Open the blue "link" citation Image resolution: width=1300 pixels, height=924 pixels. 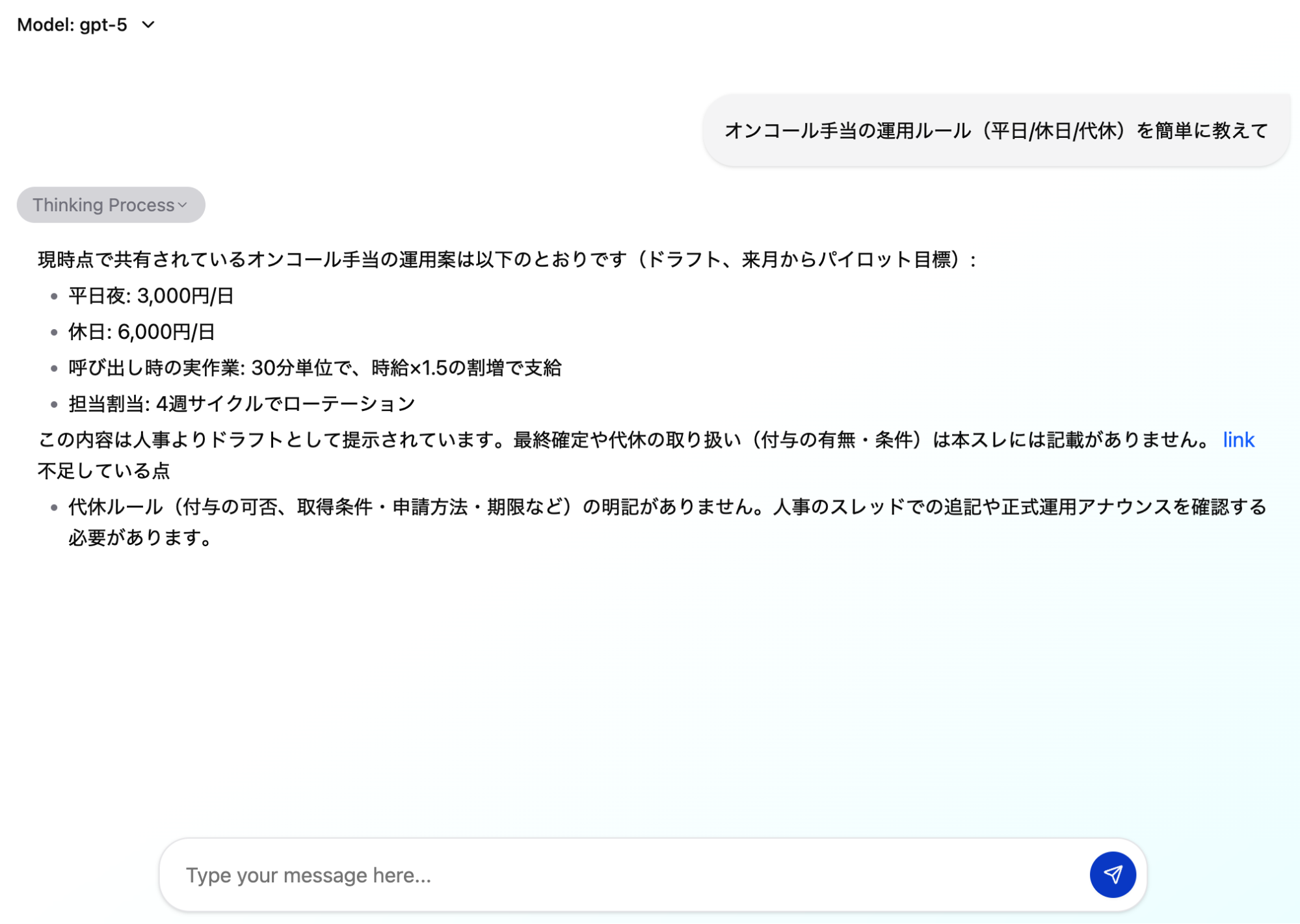(x=1238, y=440)
